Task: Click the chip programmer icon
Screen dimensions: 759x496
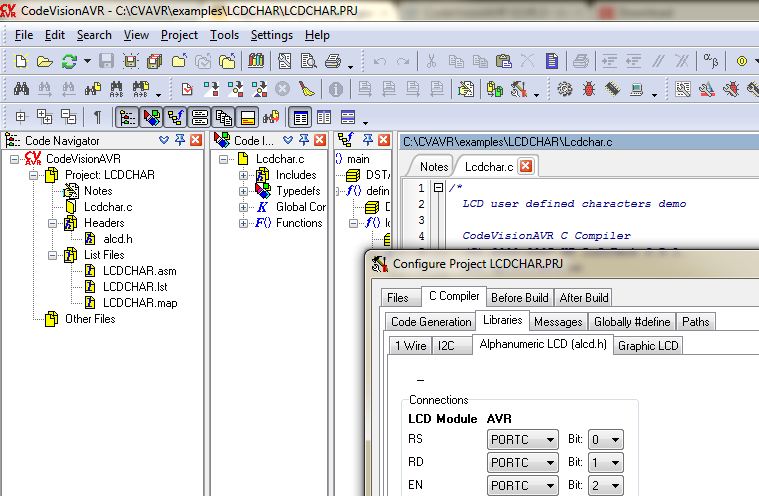Action: coord(612,90)
